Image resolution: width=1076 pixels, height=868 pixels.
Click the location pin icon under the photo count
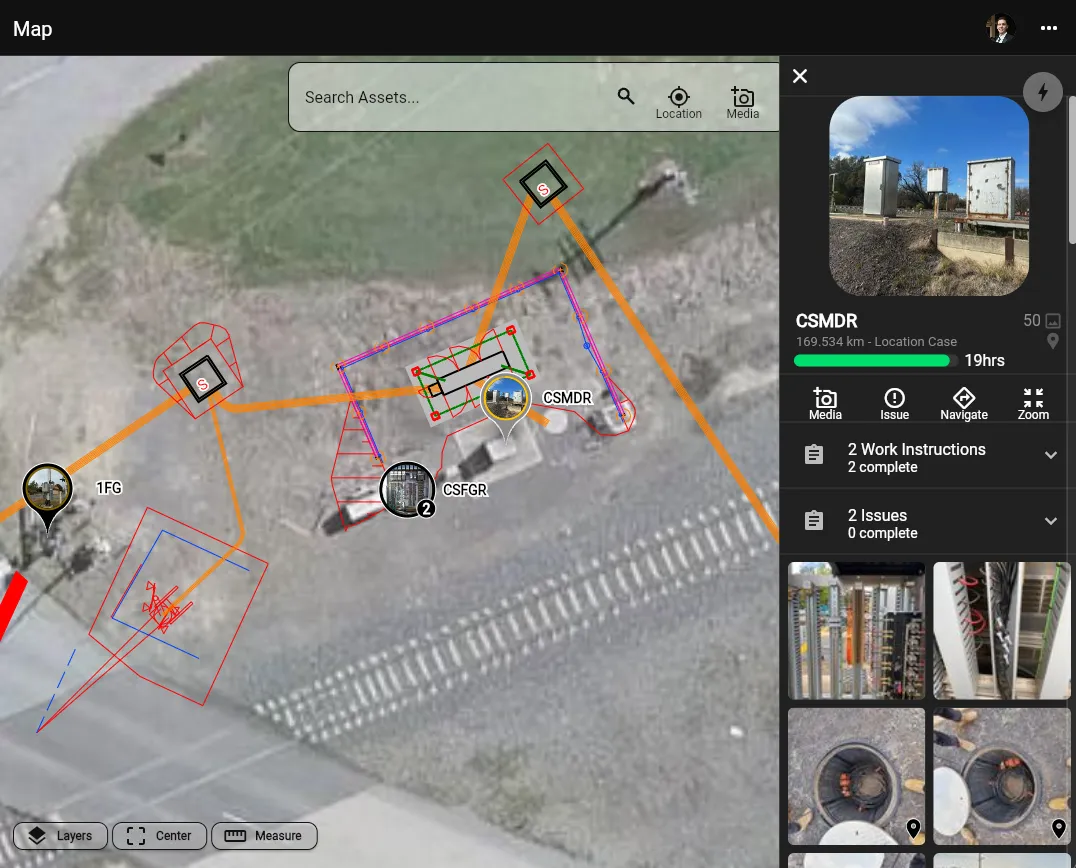[x=1052, y=341]
